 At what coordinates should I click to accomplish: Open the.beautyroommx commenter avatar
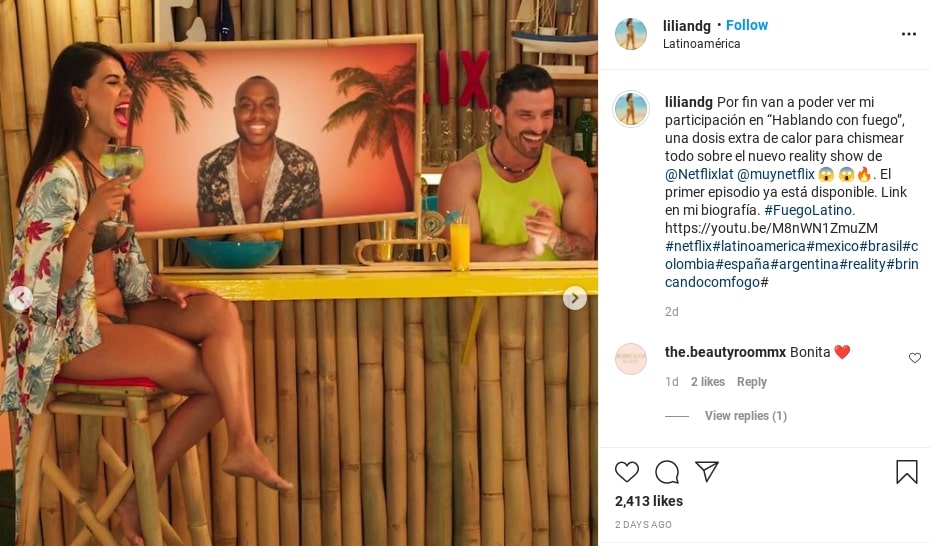[x=630, y=359]
